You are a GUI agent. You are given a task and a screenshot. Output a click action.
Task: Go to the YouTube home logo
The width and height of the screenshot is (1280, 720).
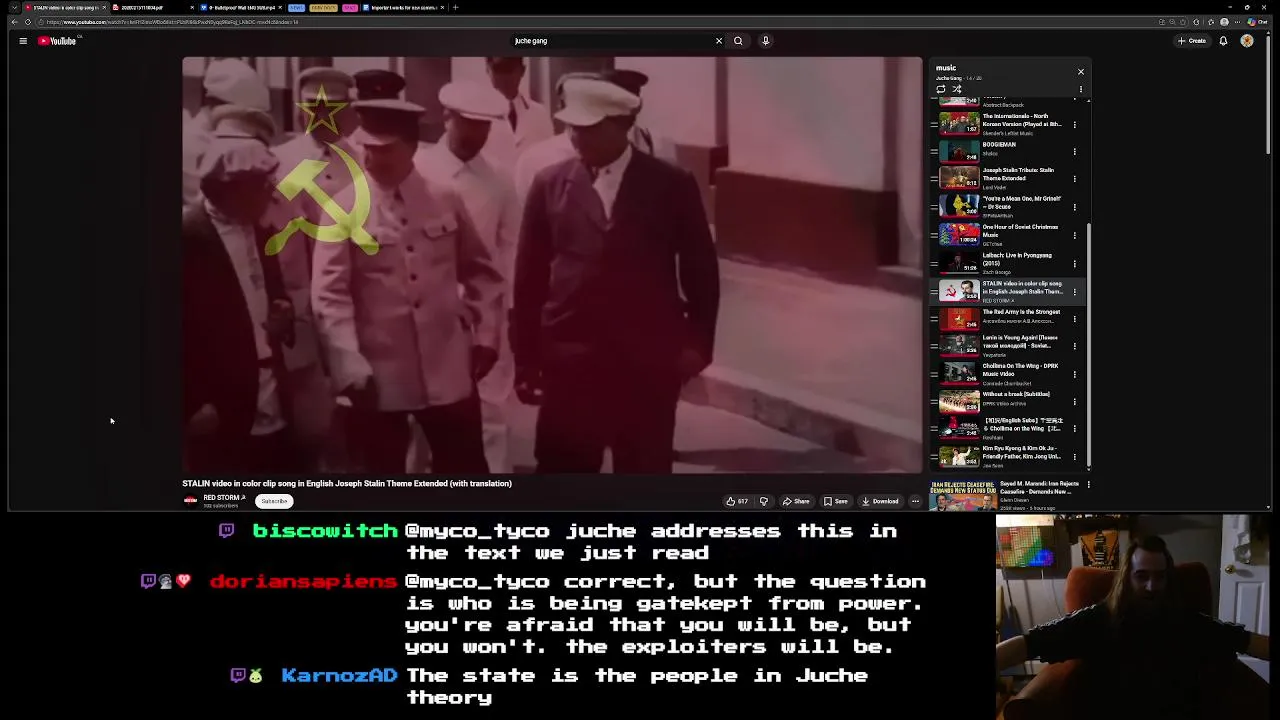57,41
